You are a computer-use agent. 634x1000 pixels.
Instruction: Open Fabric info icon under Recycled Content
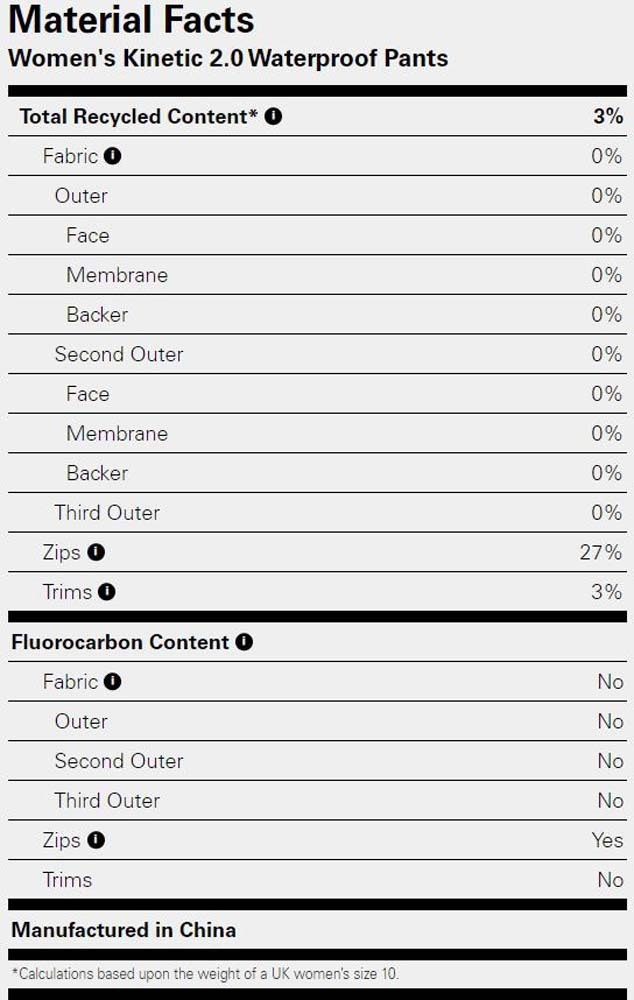[x=112, y=156]
